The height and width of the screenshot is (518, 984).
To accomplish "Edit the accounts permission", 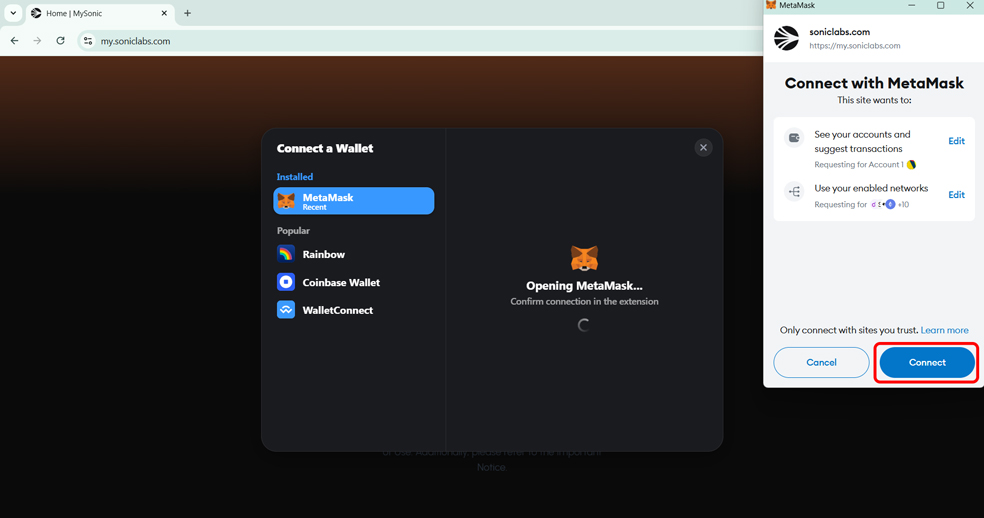I will point(956,141).
